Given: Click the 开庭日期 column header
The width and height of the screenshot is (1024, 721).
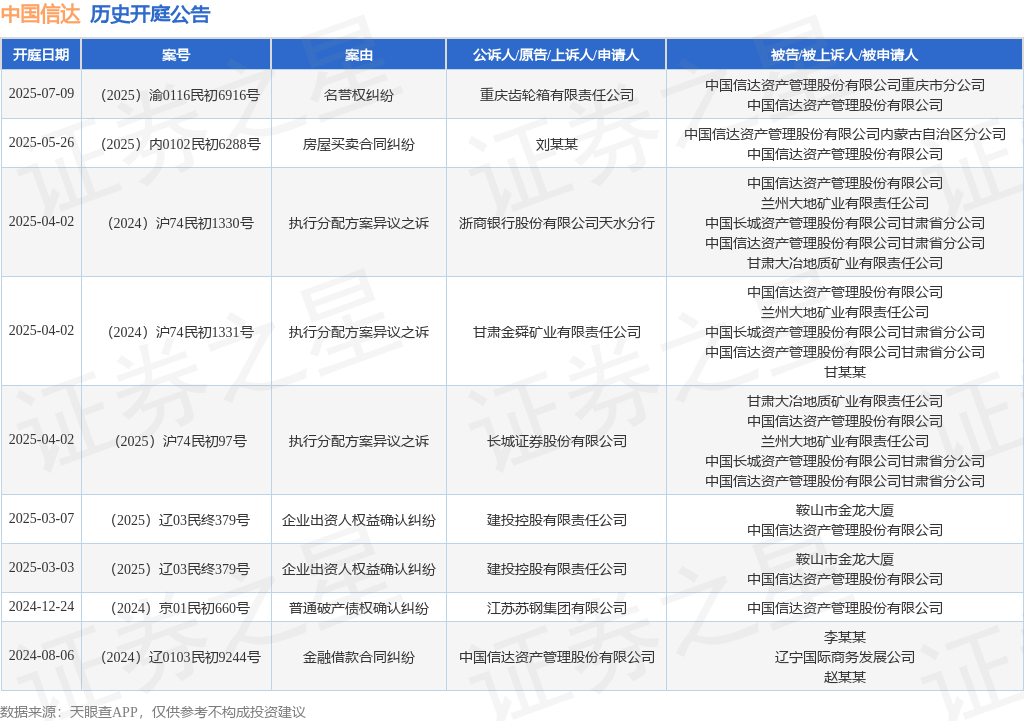Looking at the screenshot, I should click(41, 55).
